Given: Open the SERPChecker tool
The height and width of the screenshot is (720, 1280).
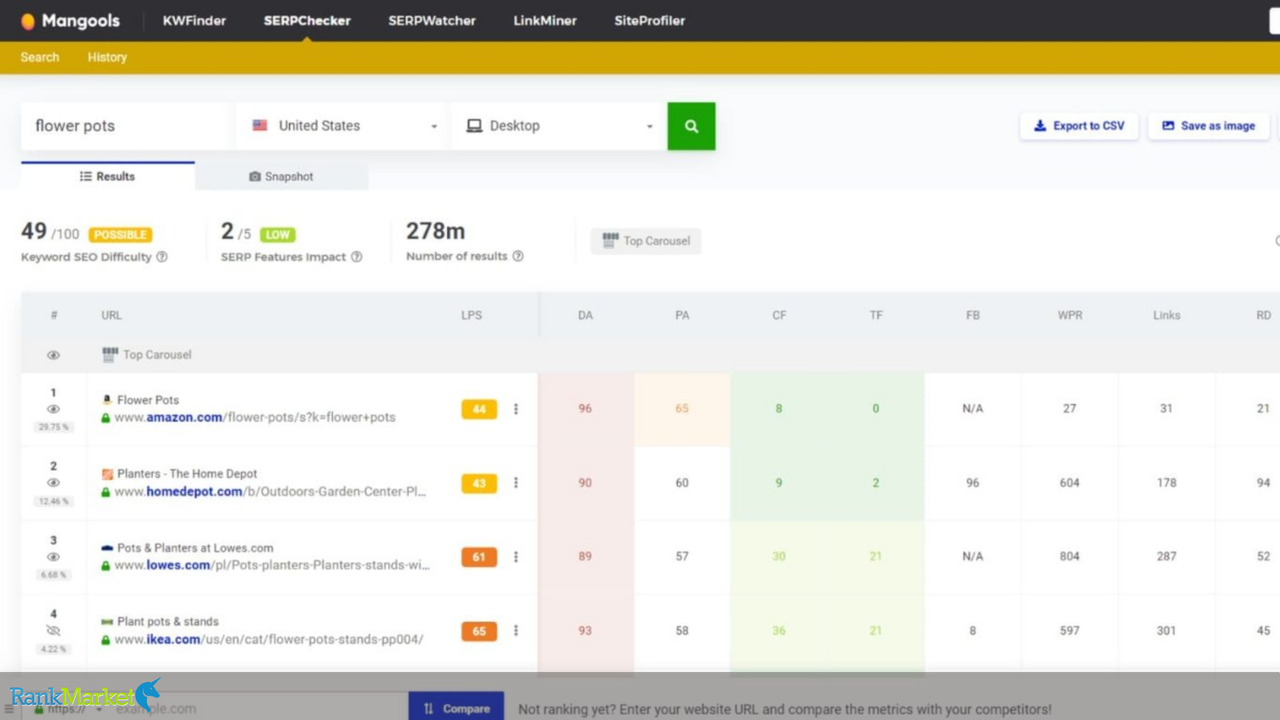Looking at the screenshot, I should (x=307, y=21).
